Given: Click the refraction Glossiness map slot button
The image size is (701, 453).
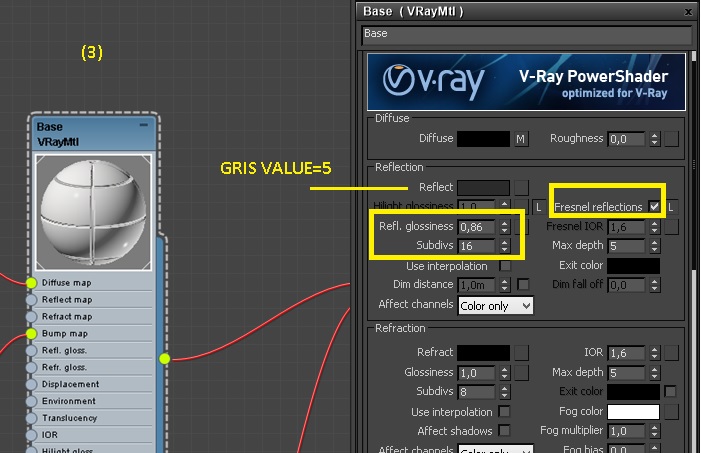Looking at the screenshot, I should [x=521, y=373].
